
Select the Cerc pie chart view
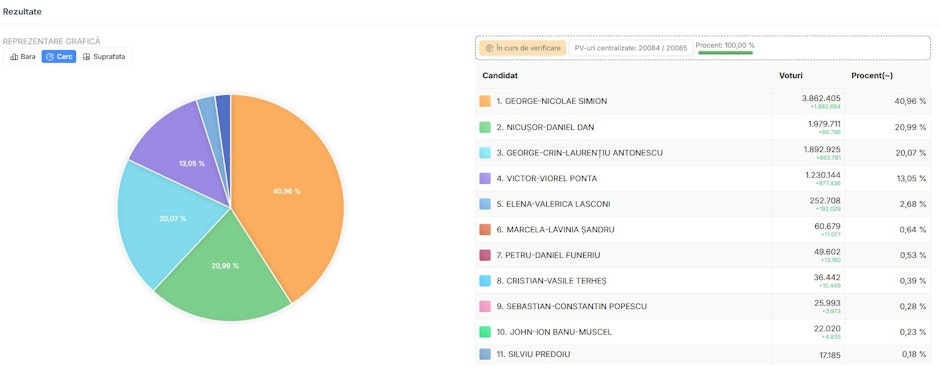click(x=59, y=56)
